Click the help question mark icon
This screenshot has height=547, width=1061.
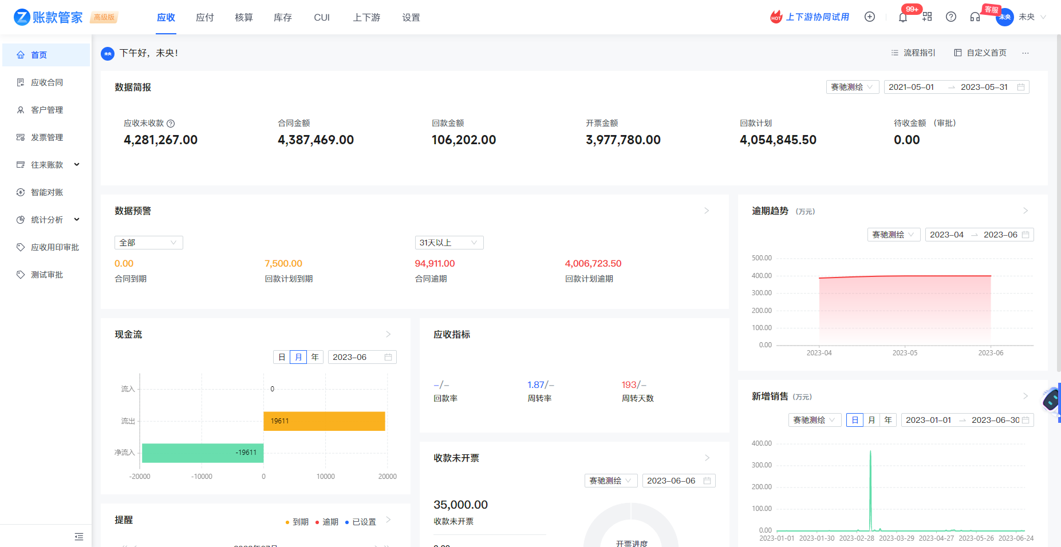click(x=951, y=17)
